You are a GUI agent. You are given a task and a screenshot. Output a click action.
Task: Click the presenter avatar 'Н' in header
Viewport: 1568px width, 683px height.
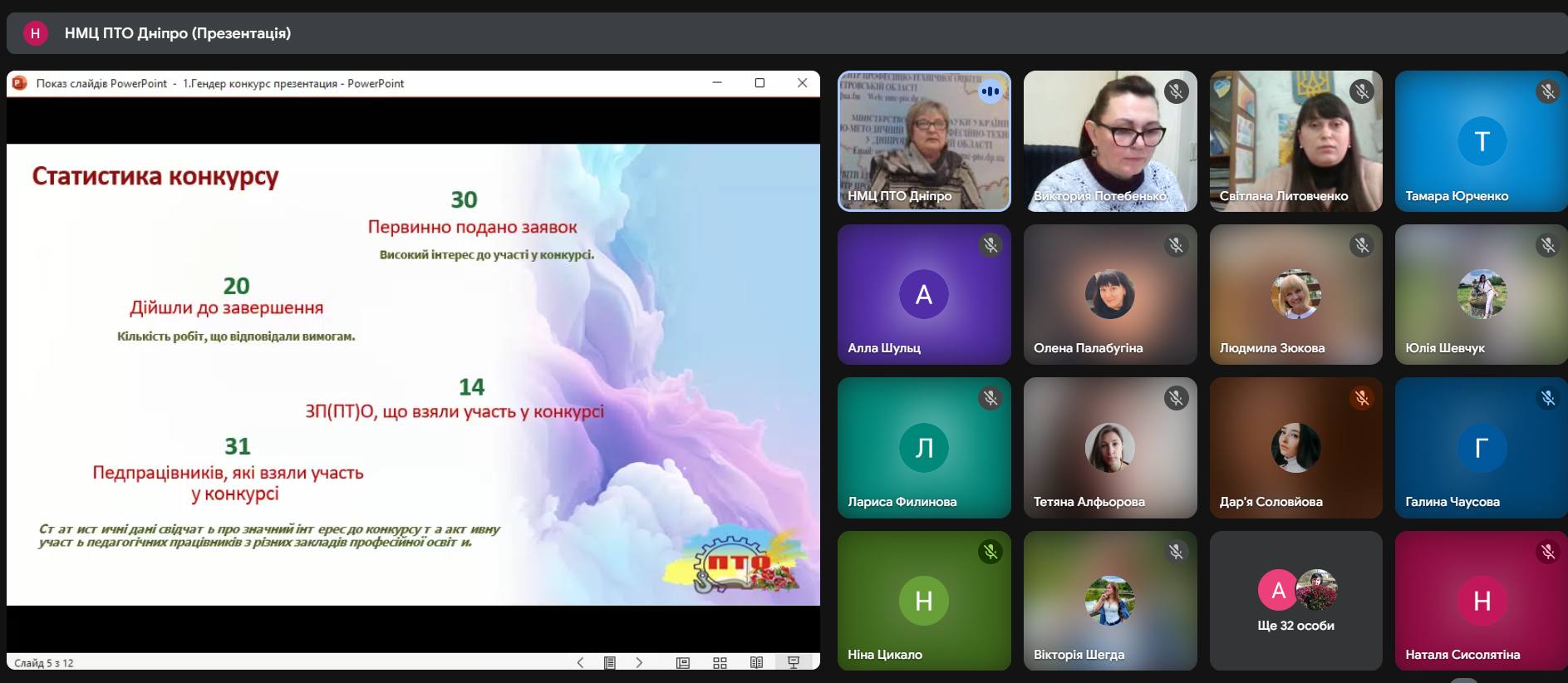coord(35,33)
